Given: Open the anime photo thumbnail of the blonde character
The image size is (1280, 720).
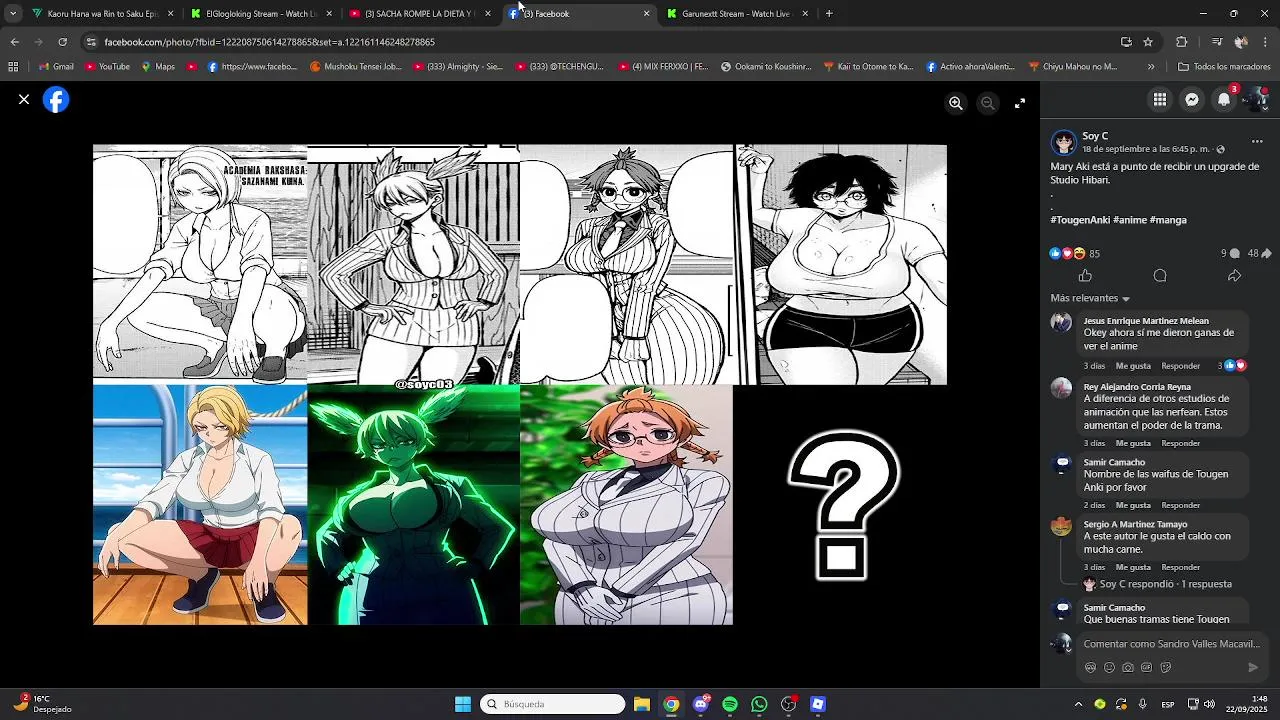Looking at the screenshot, I should point(200,505).
